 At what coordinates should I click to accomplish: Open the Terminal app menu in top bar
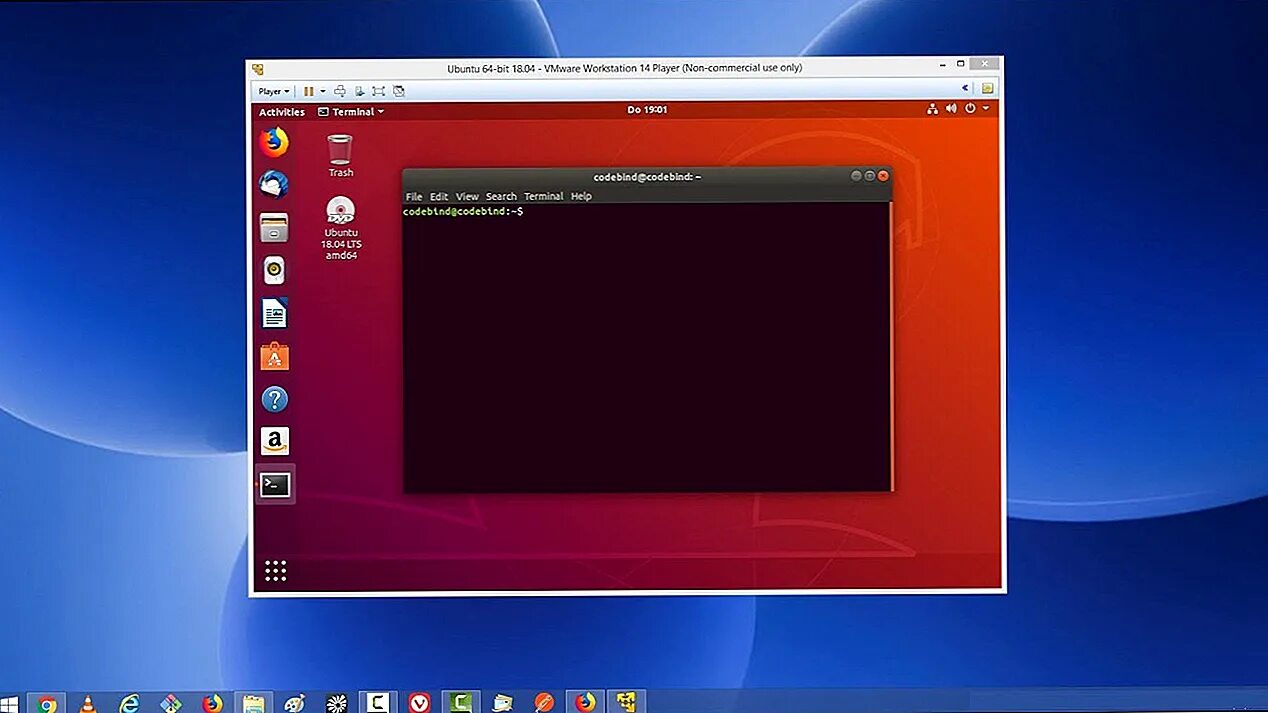tap(351, 112)
